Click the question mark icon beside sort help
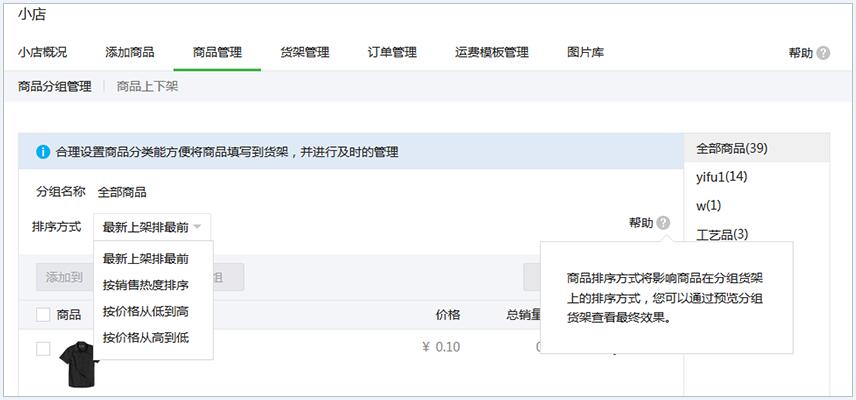 coord(664,223)
